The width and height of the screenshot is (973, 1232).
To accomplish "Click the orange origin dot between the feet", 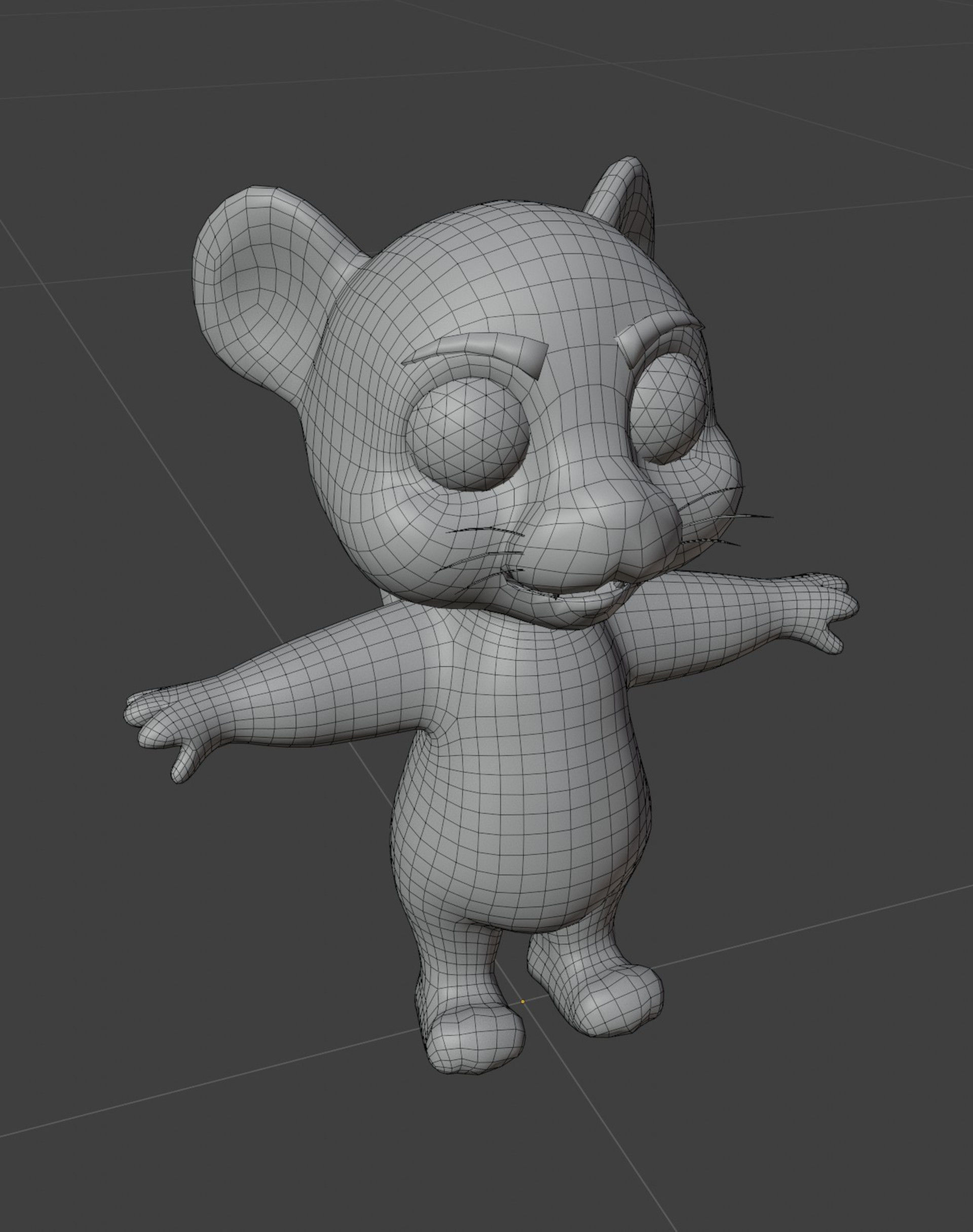I will (522, 1001).
